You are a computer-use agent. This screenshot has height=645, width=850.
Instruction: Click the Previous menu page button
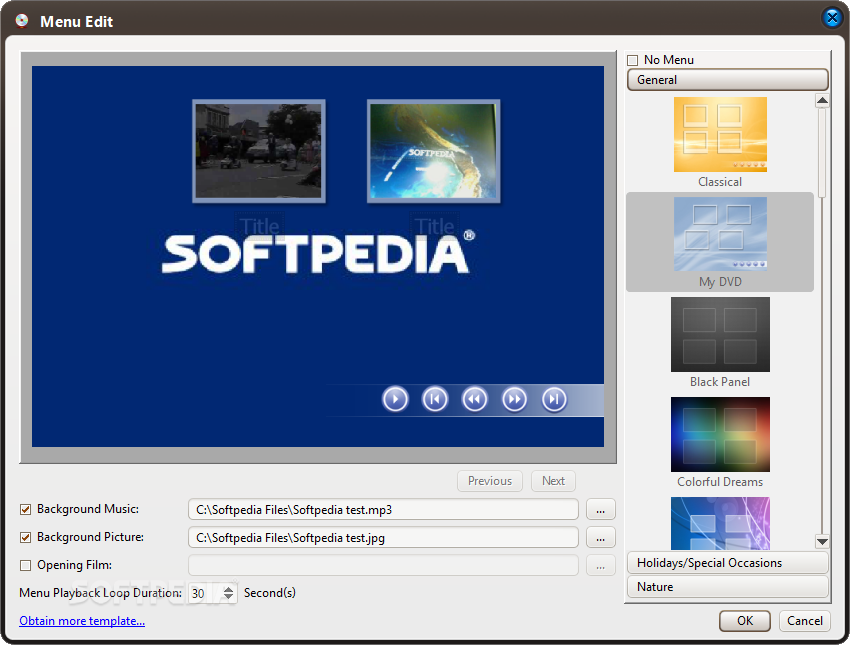[x=490, y=481]
